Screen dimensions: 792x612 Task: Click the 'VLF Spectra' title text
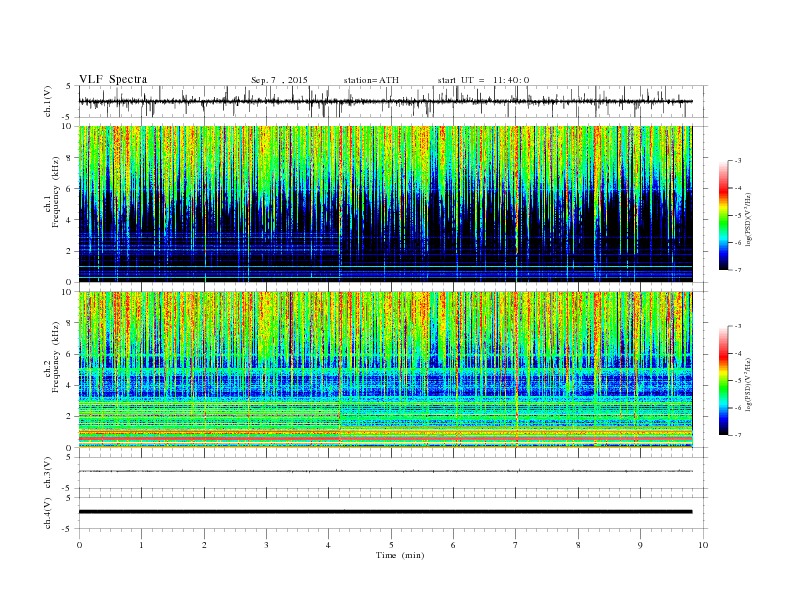point(113,79)
